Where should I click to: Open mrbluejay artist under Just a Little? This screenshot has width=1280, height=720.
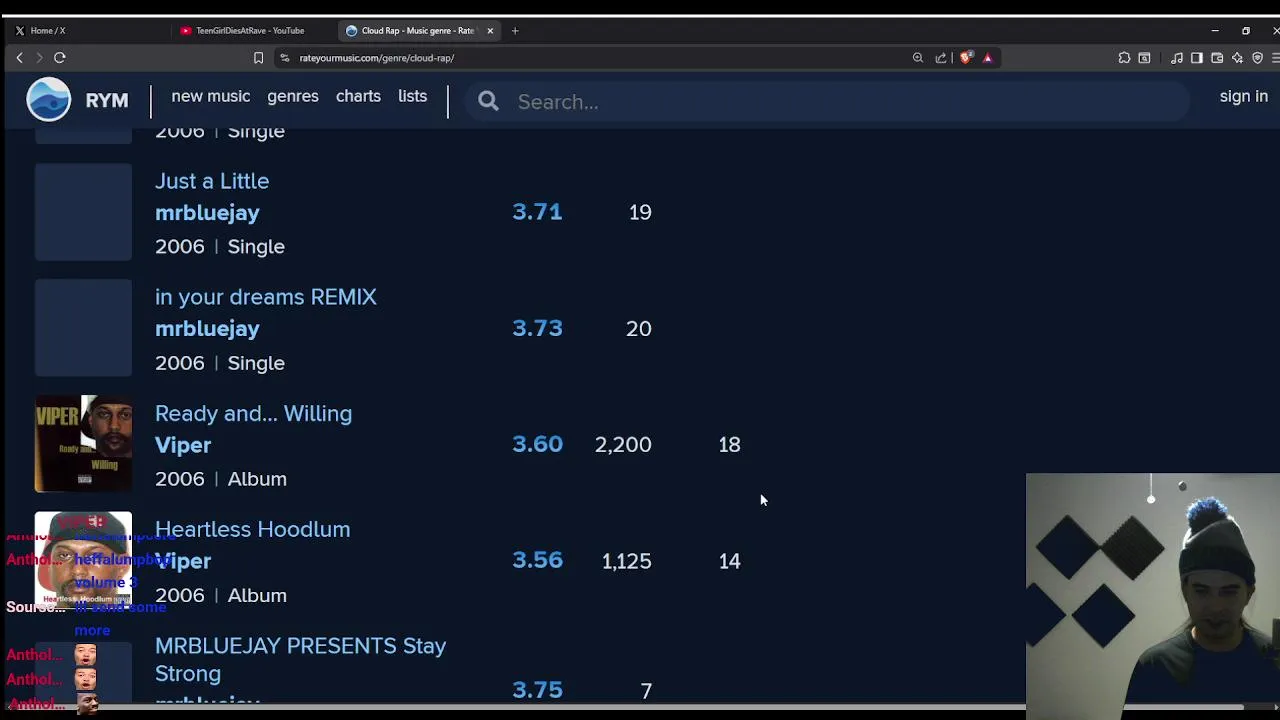(207, 213)
